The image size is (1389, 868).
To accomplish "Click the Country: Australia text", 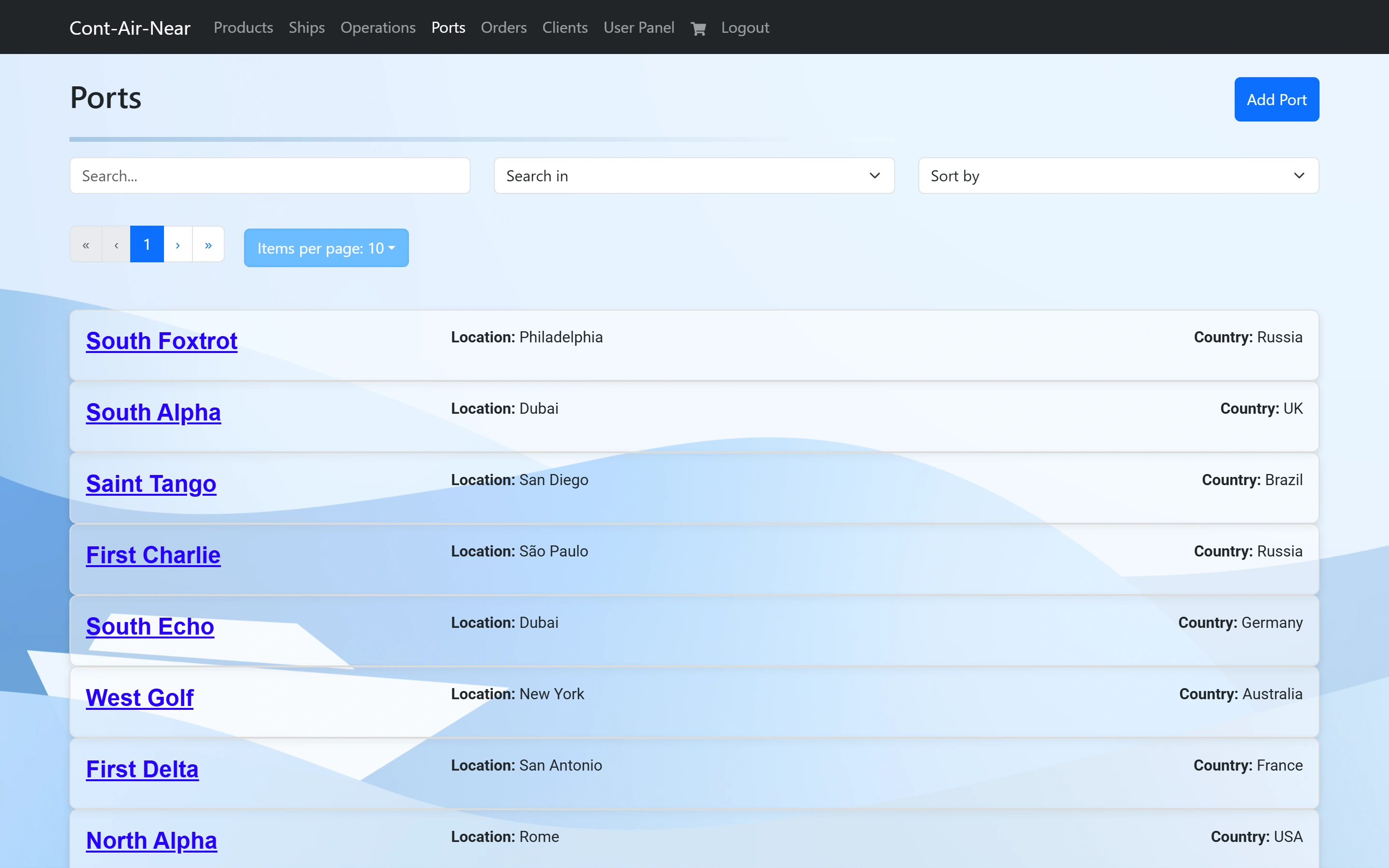I will point(1241,694).
